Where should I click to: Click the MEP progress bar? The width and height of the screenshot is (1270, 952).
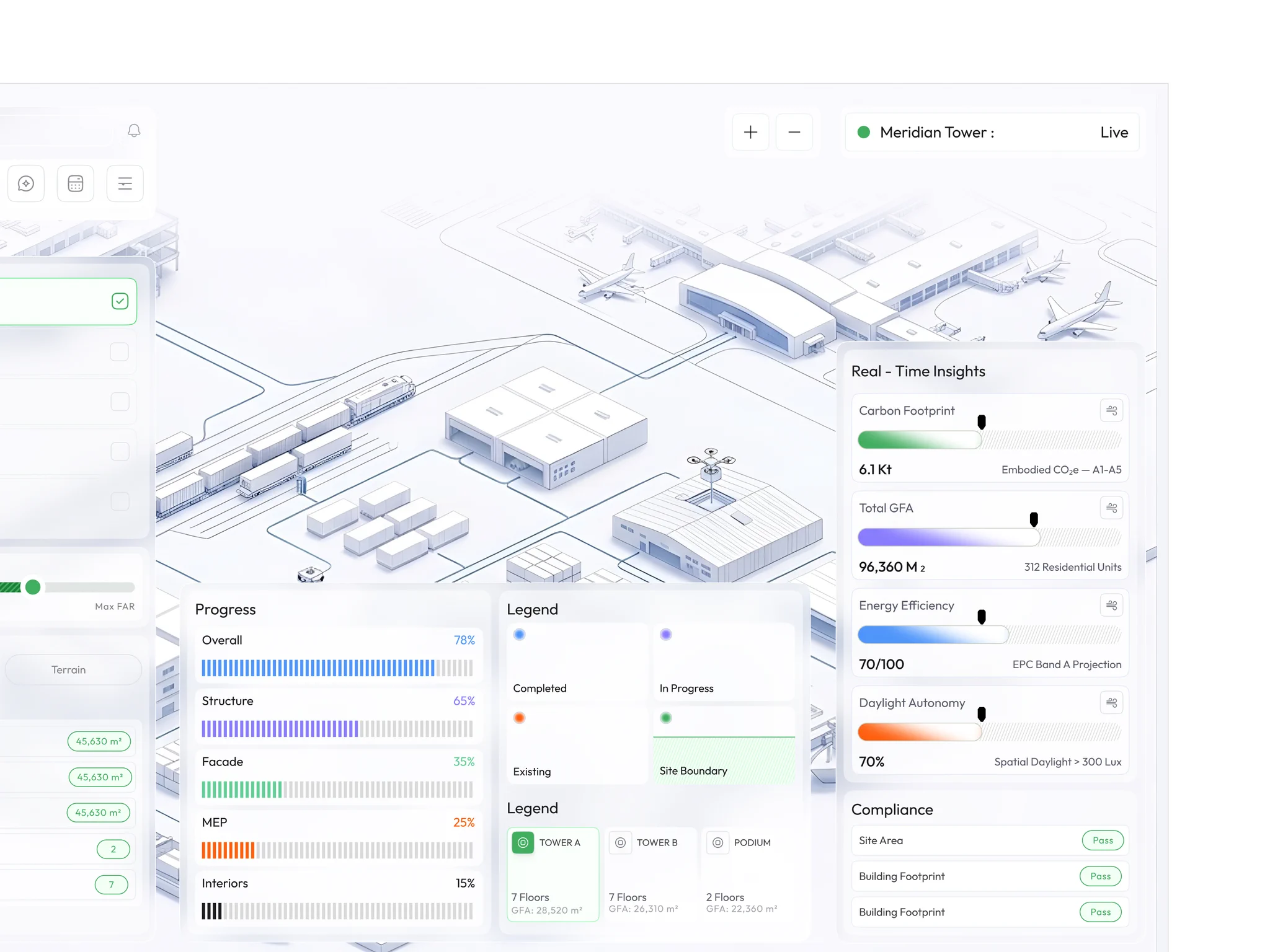pyautogui.click(x=337, y=850)
